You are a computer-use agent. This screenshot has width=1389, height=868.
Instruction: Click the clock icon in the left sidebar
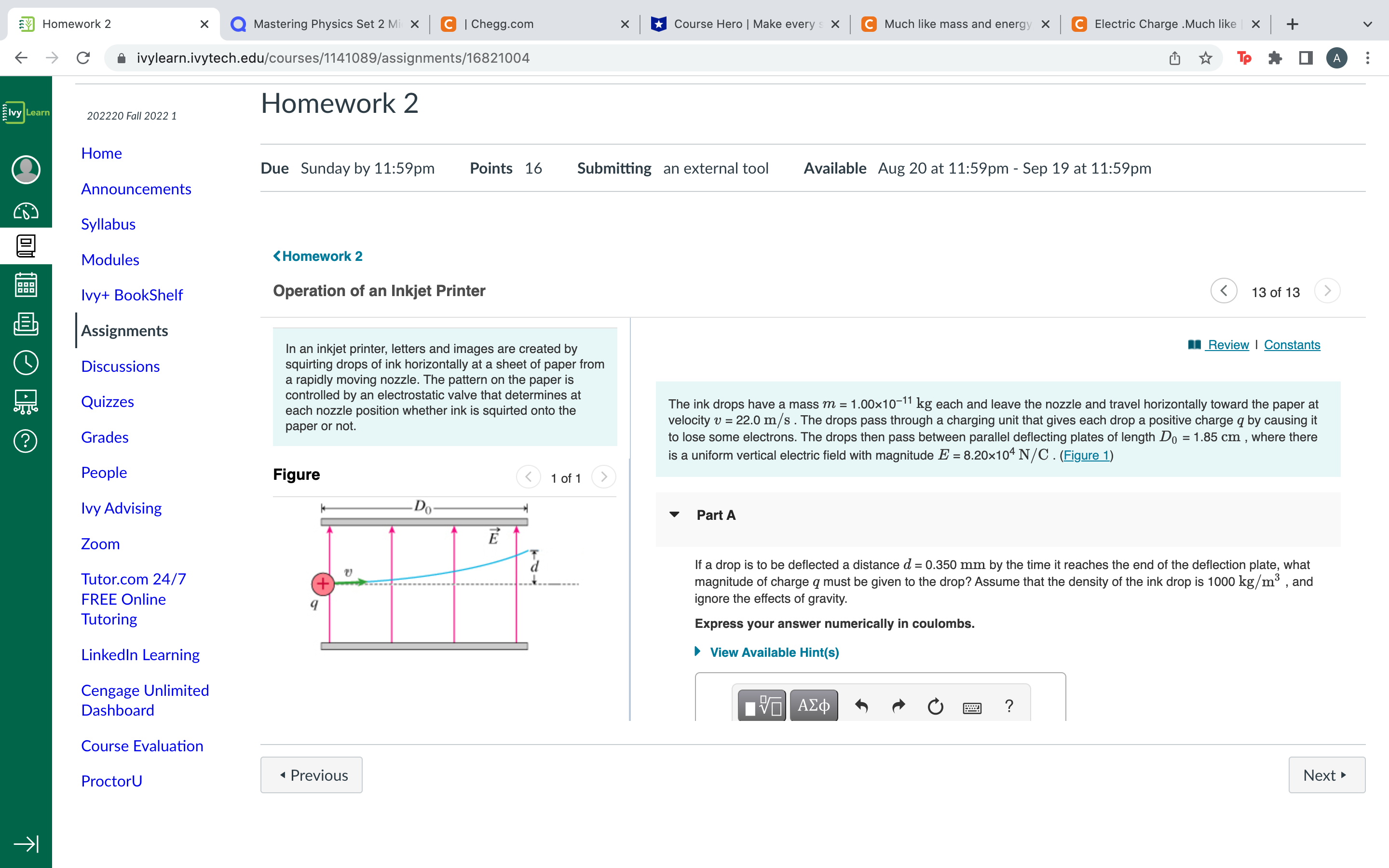[x=25, y=362]
